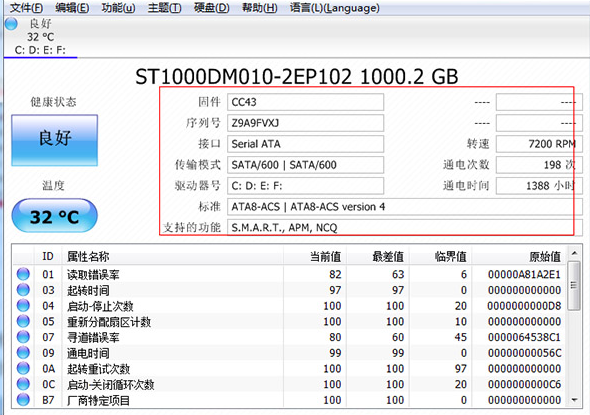Click the status icon for row 05 重新分配扇区计数

click(x=23, y=321)
